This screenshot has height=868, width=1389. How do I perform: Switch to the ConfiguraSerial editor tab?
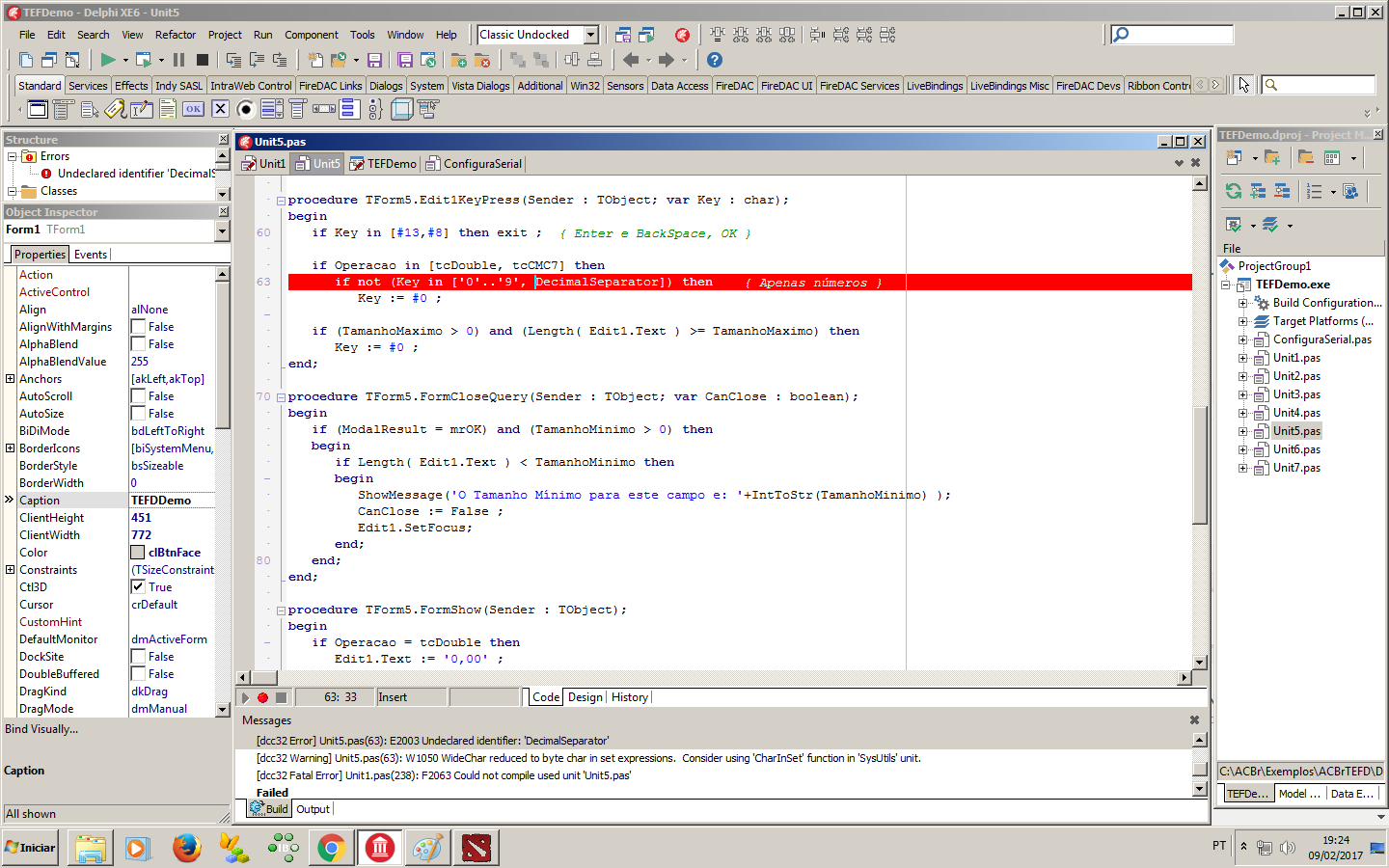(x=474, y=164)
